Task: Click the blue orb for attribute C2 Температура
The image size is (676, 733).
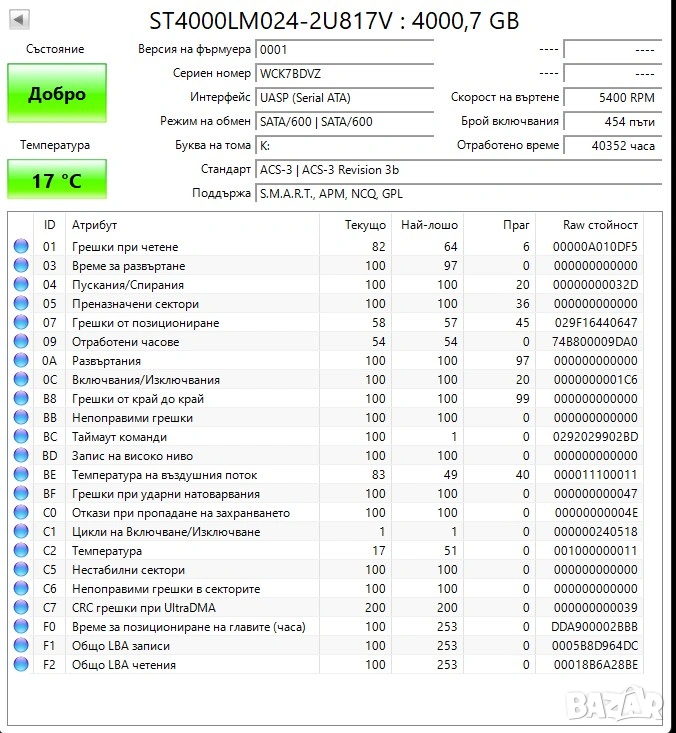Action: [21, 551]
